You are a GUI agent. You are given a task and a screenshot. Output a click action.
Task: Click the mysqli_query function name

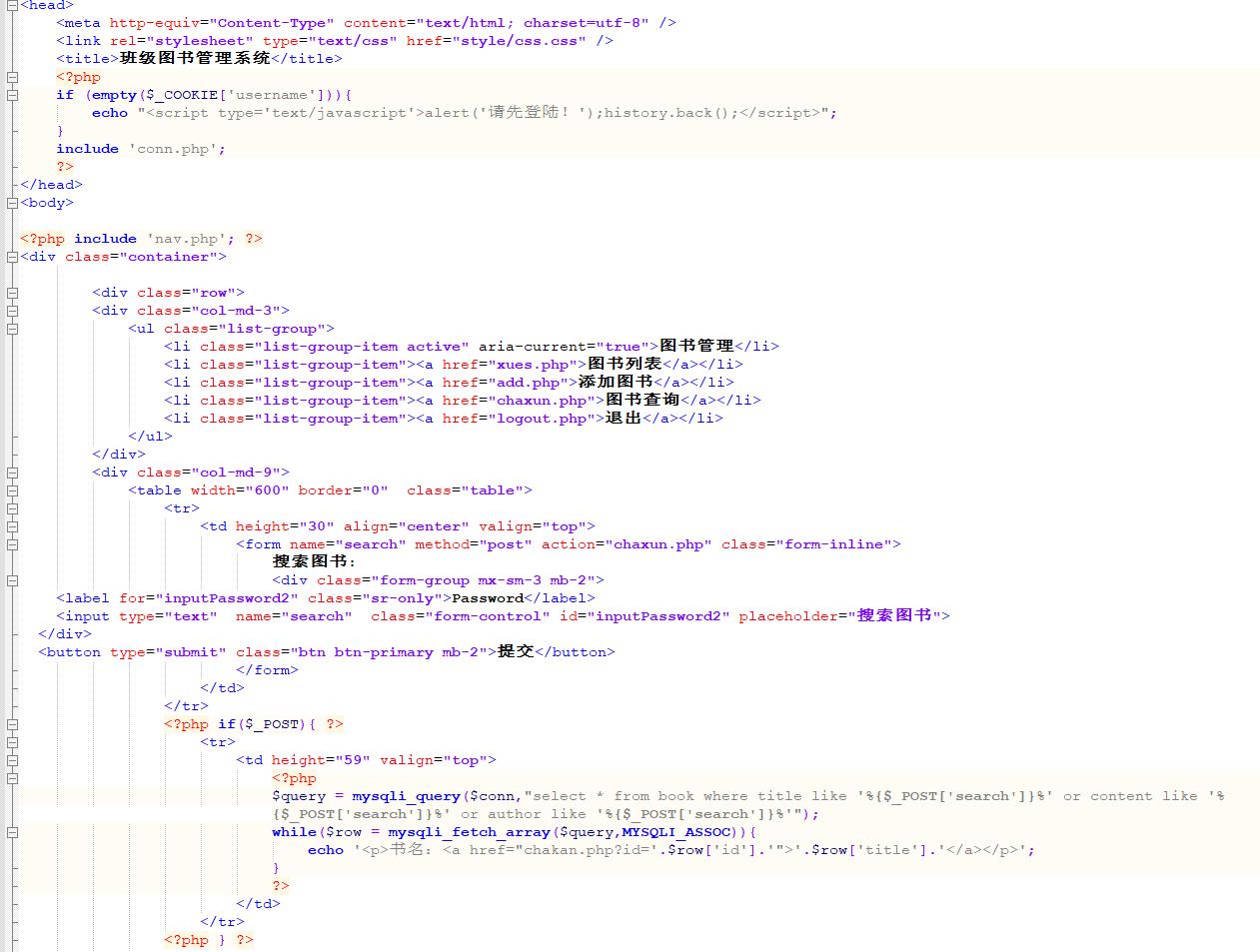pos(406,796)
